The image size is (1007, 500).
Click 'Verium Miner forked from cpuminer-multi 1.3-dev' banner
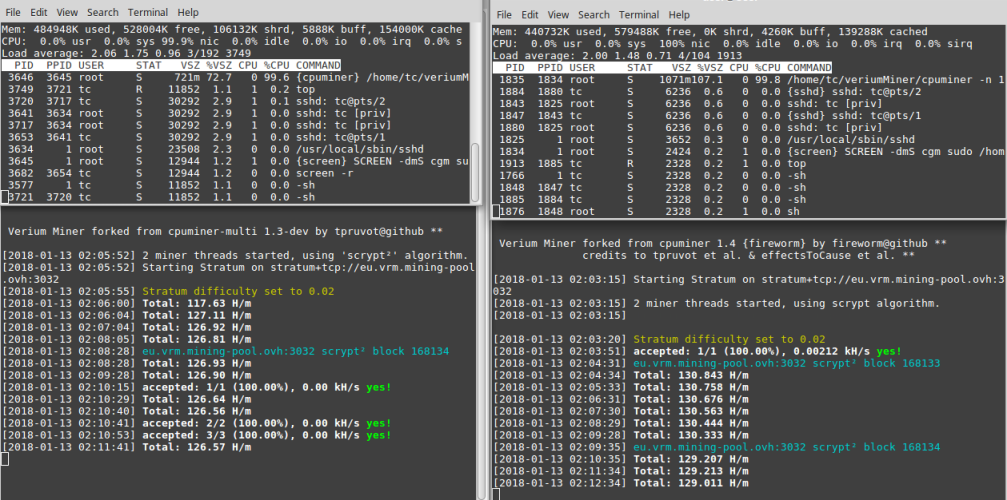225,231
